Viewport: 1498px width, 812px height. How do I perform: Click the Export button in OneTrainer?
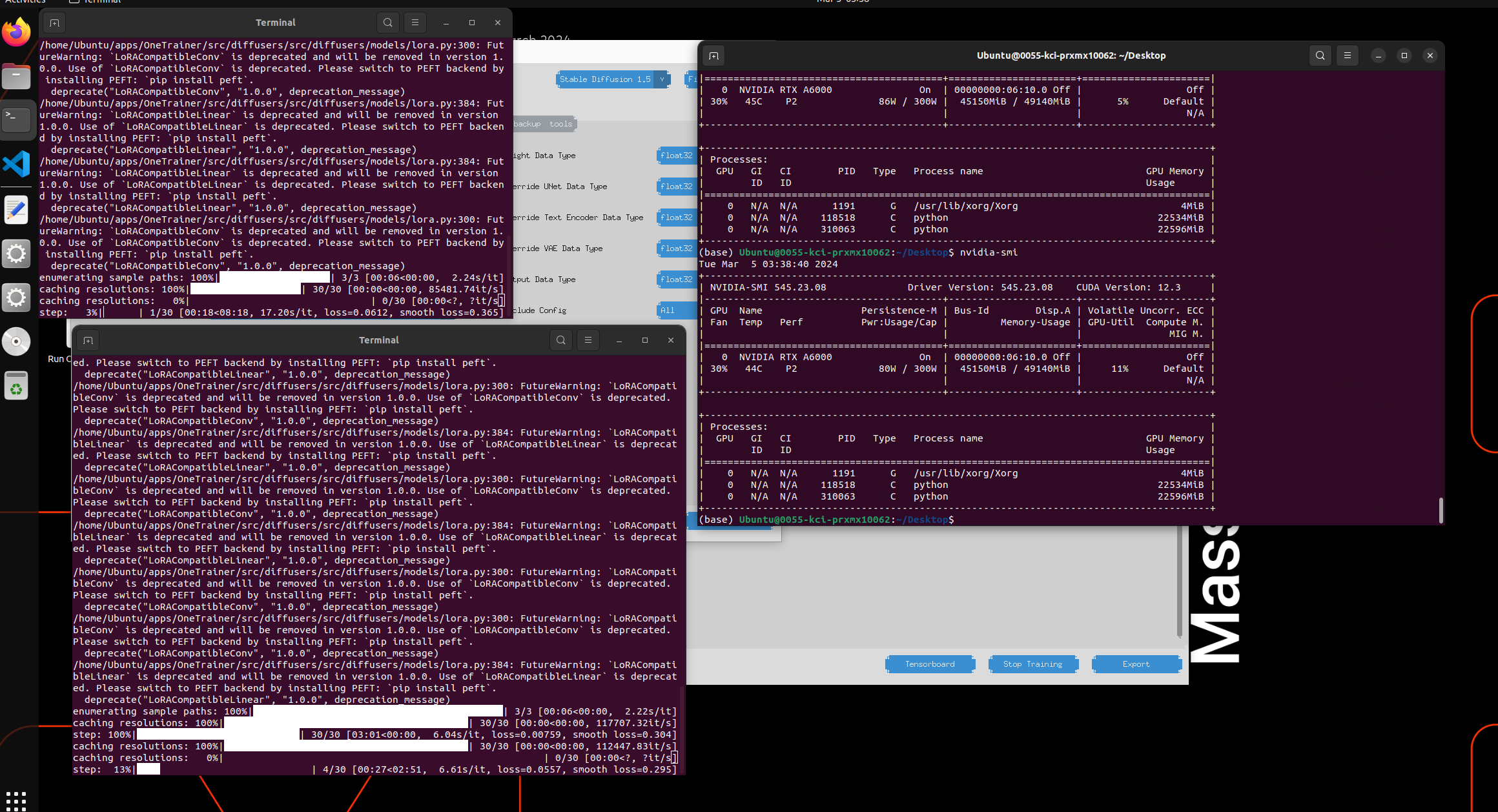[1136, 664]
